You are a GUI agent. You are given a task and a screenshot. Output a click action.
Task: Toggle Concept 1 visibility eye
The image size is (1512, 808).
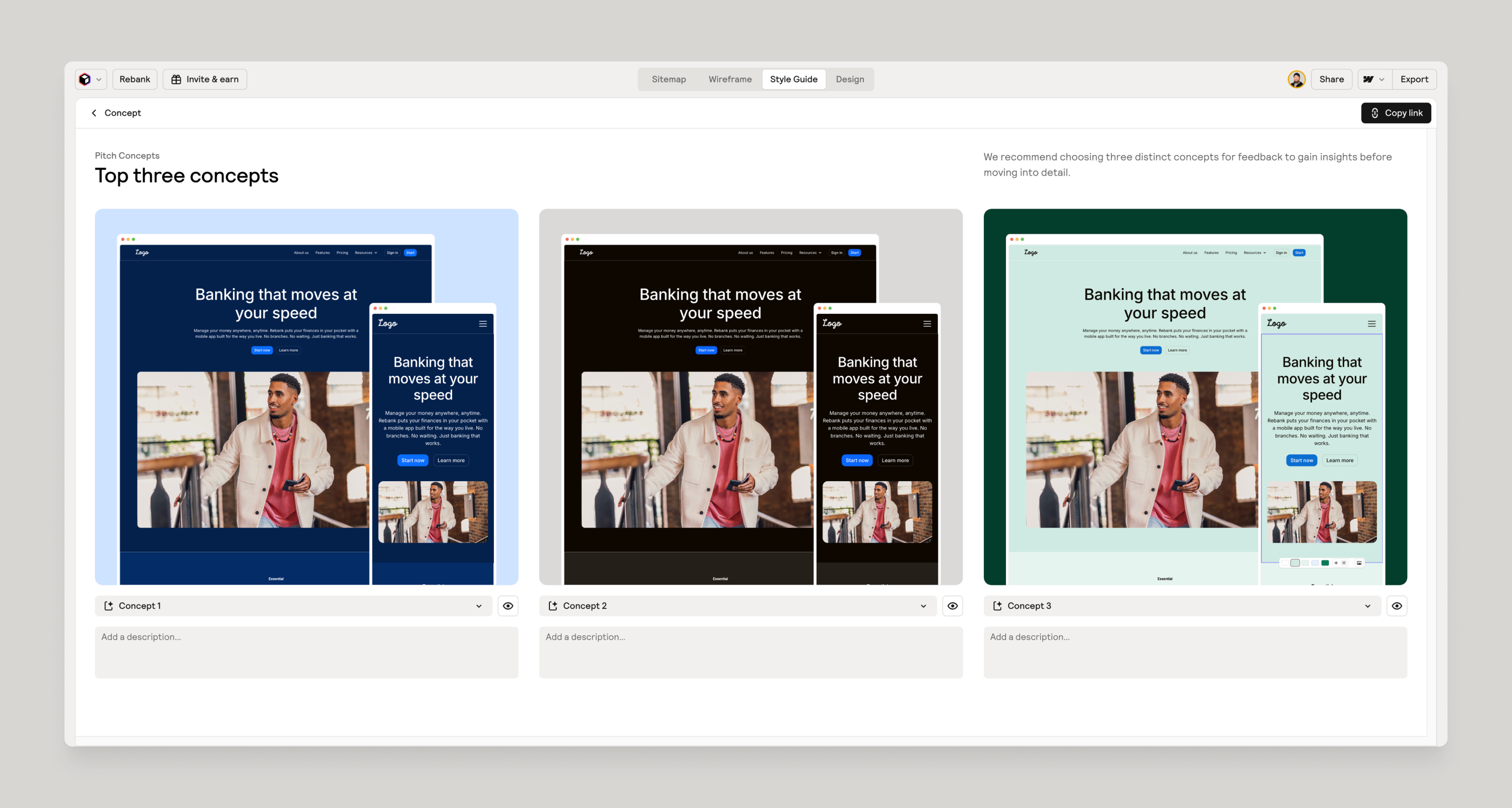point(508,605)
